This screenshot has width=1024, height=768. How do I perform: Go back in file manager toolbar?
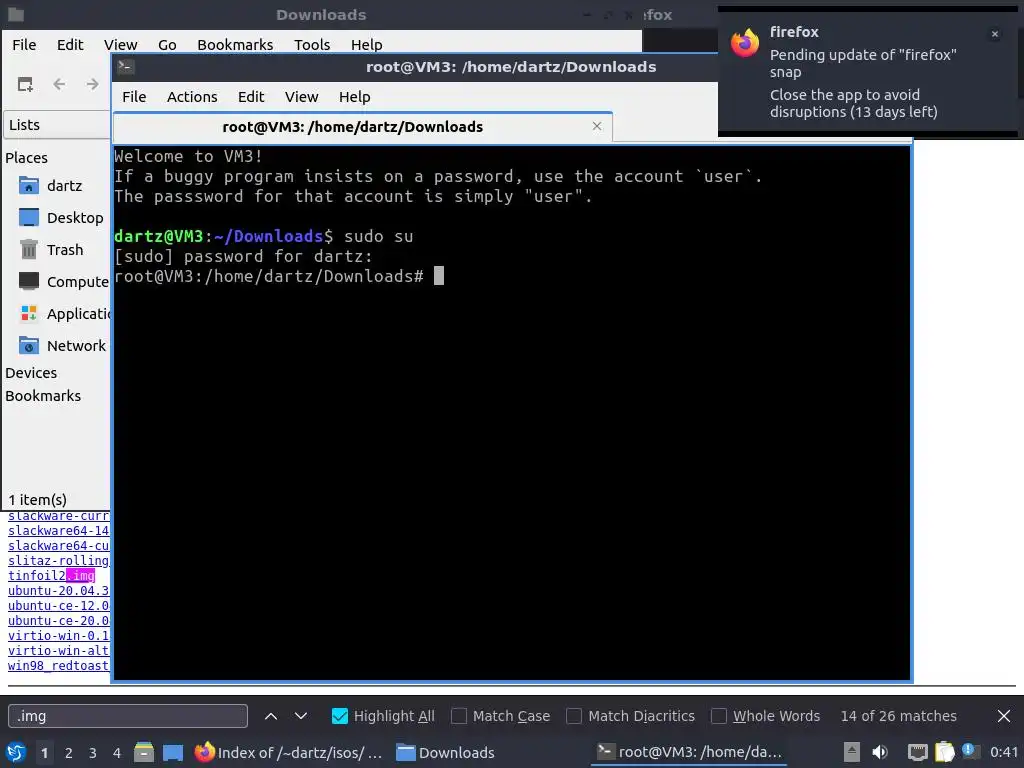tap(59, 84)
